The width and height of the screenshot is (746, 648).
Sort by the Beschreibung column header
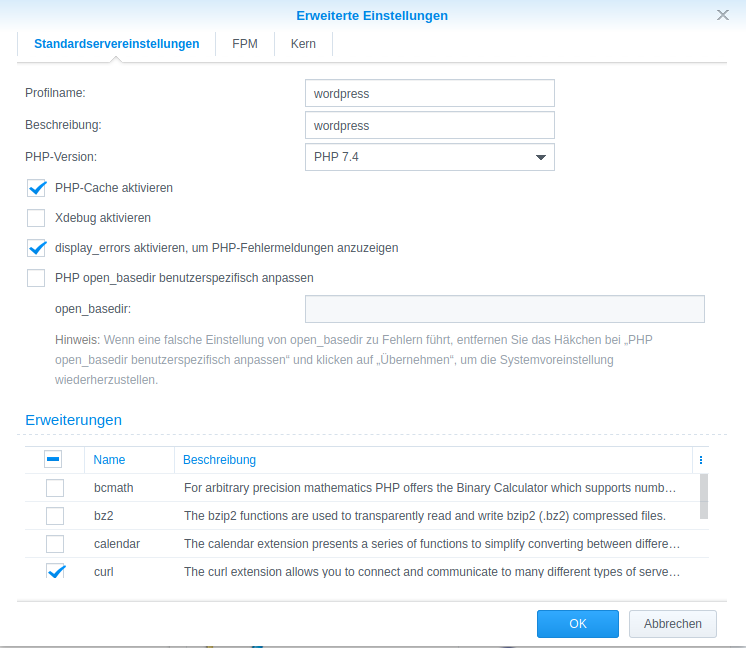[433, 460]
